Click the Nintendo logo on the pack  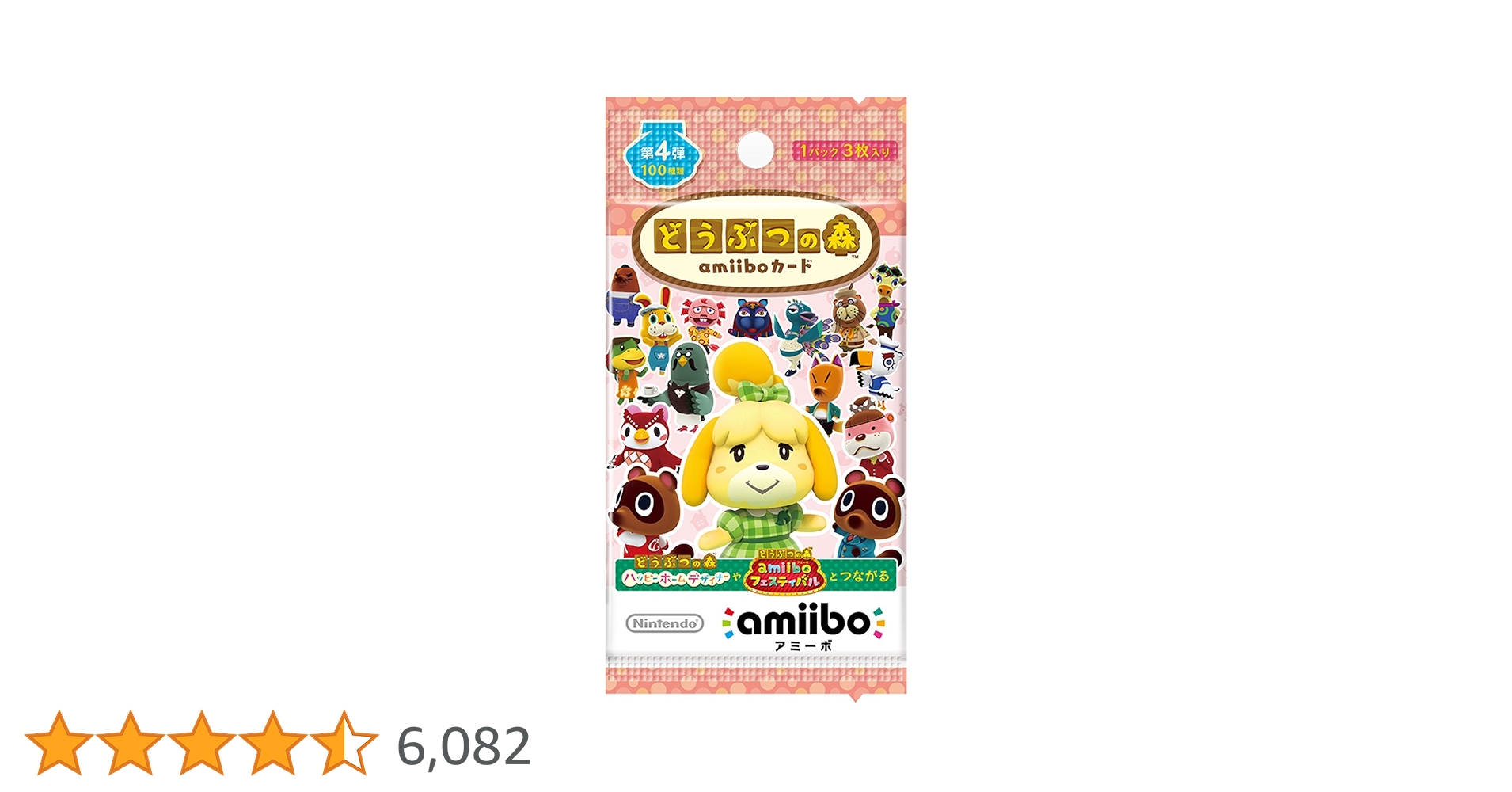coord(665,623)
